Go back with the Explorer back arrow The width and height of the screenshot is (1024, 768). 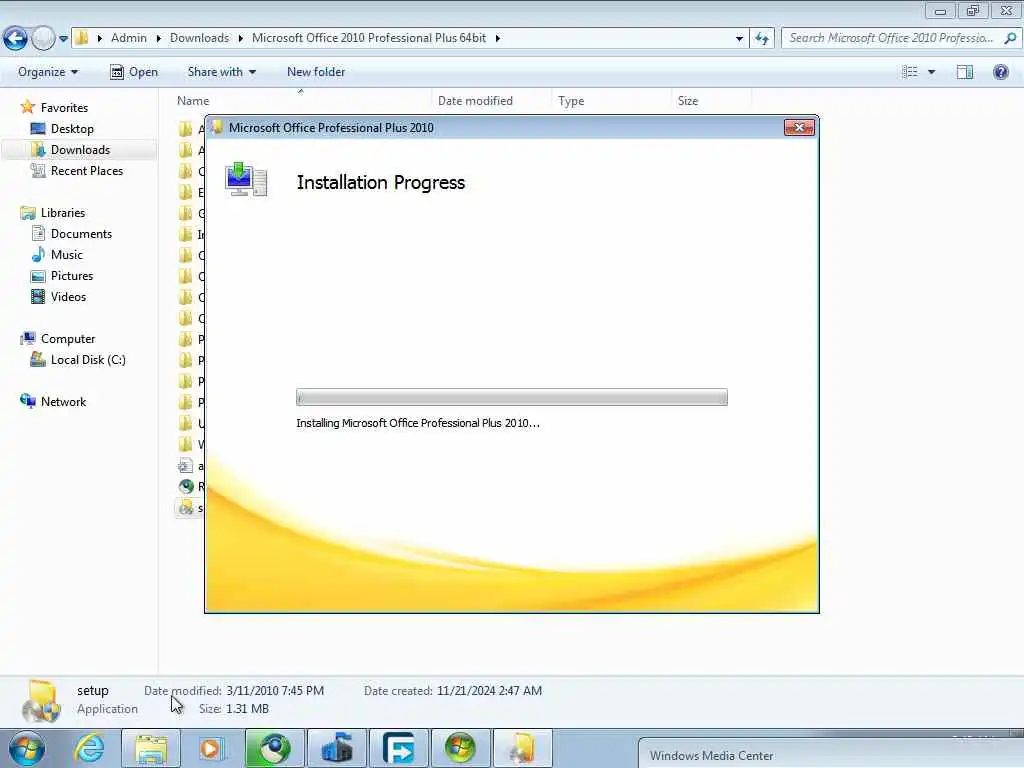15,39
